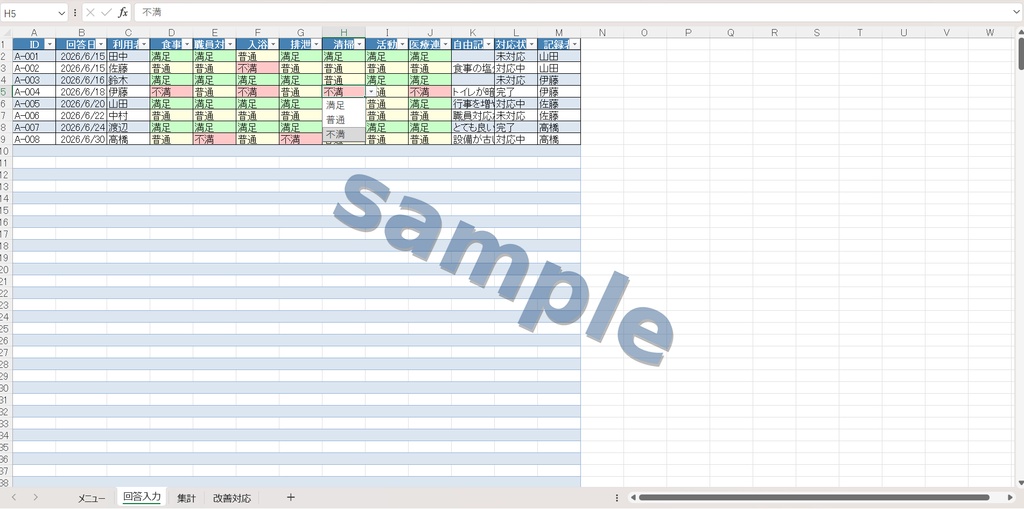
Task: Confirm entry with the checkmark icon
Action: [106, 13]
